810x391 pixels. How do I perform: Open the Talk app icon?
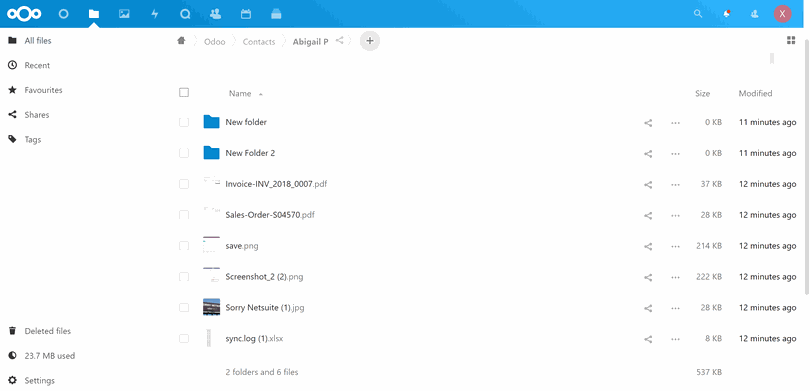185,14
